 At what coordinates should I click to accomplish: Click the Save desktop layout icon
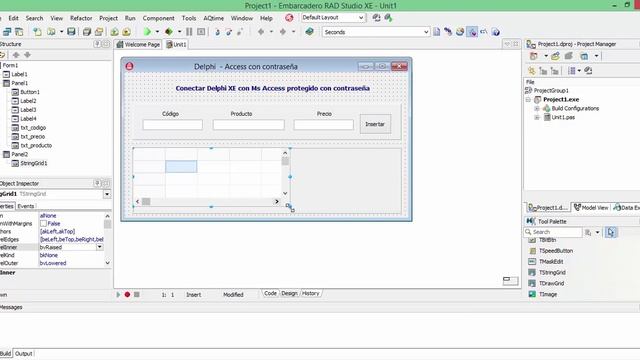point(376,18)
